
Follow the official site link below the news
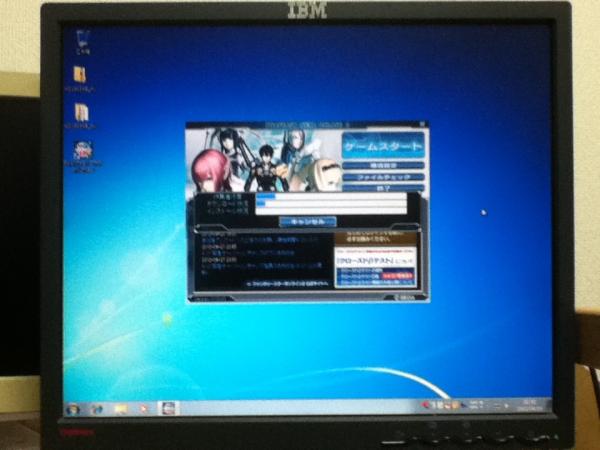[287, 284]
